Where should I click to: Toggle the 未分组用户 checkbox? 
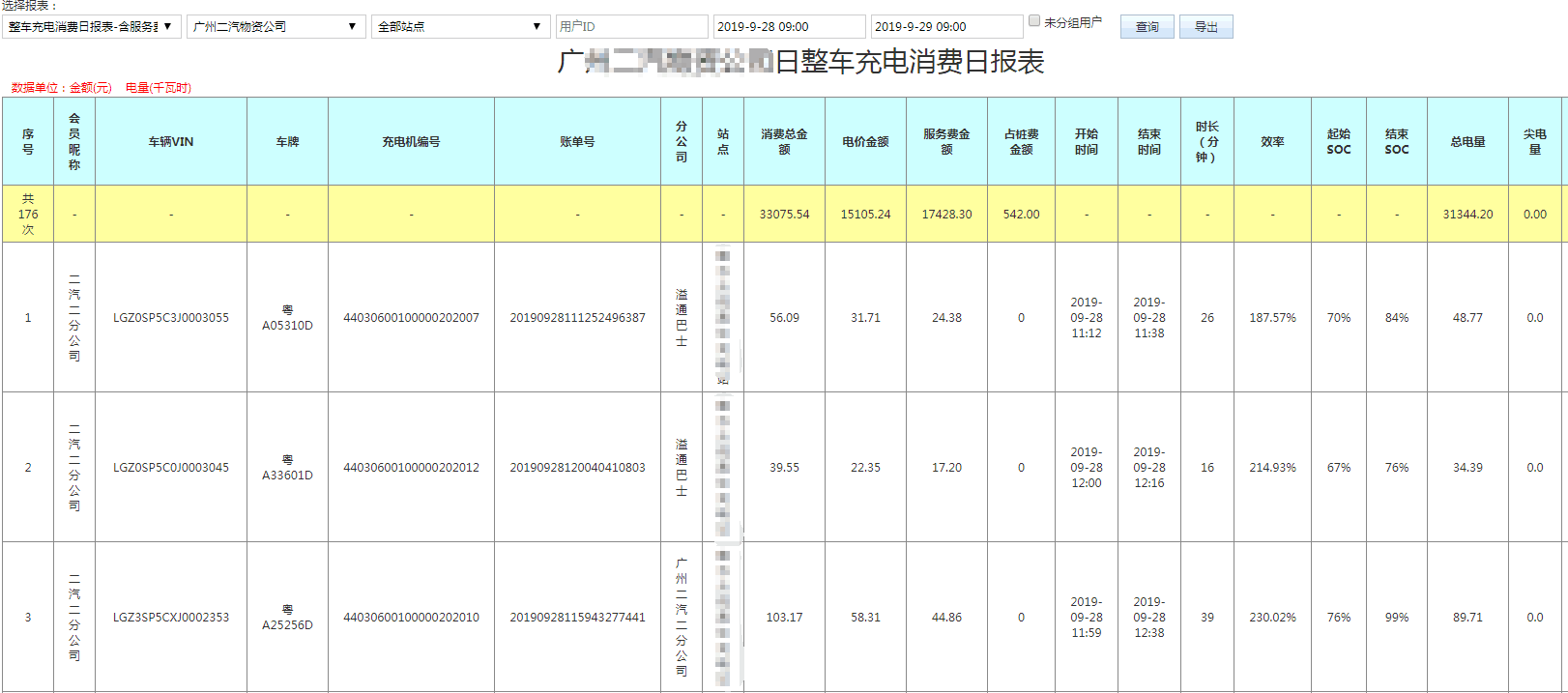pos(1034,21)
